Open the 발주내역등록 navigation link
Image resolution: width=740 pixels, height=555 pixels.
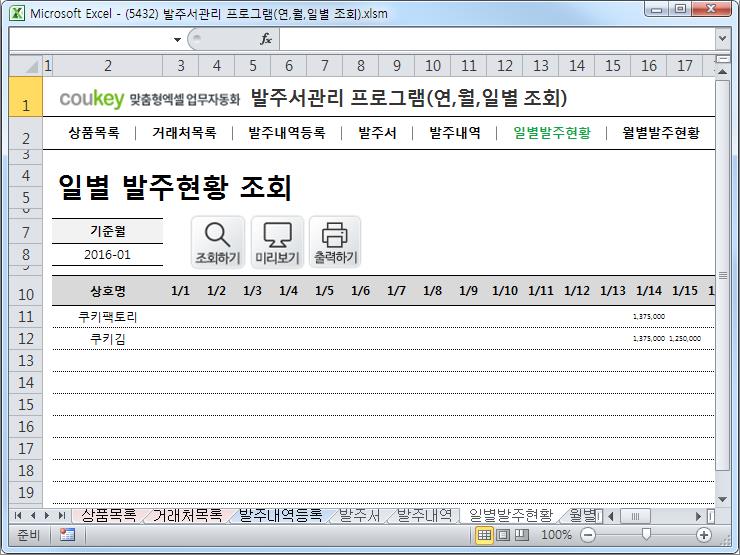click(x=287, y=133)
